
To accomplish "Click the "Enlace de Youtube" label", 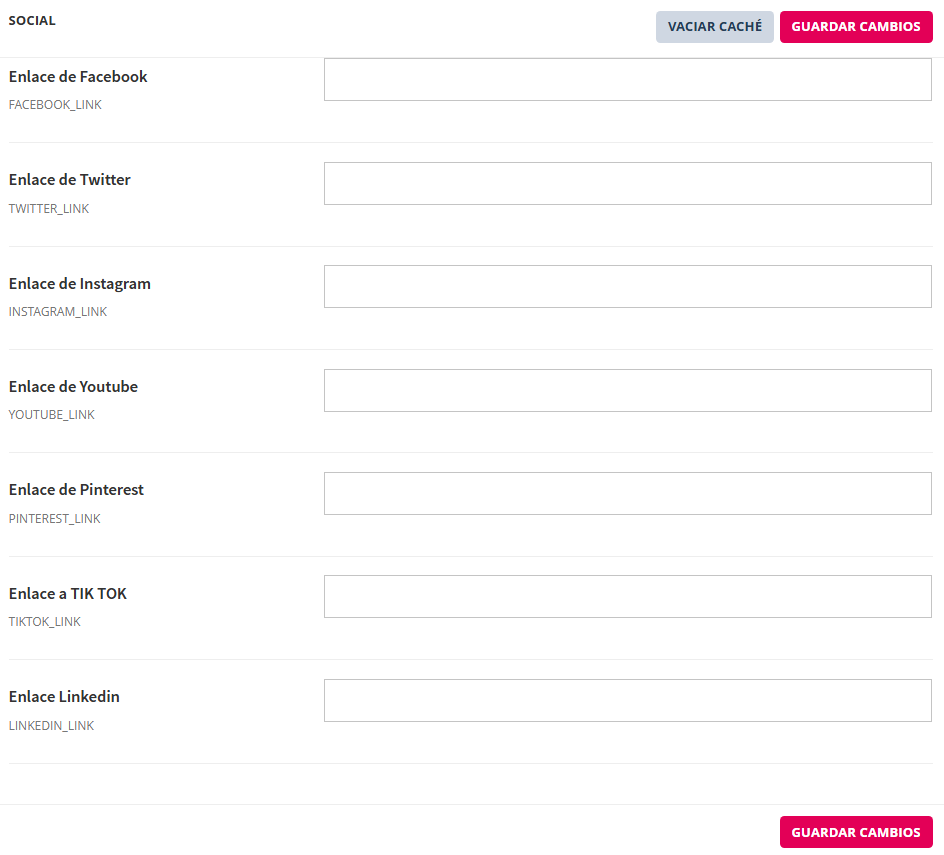I will point(73,387).
